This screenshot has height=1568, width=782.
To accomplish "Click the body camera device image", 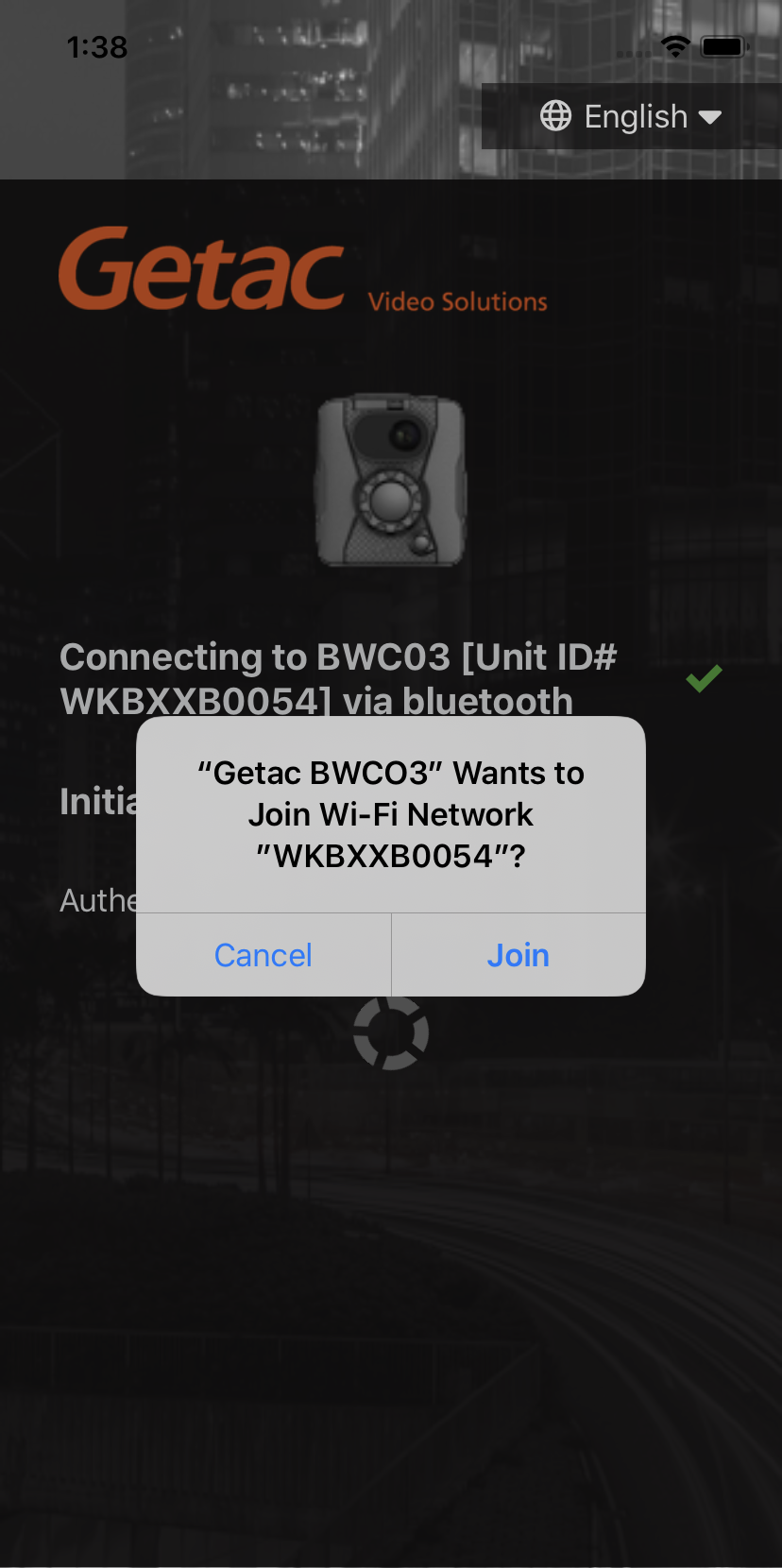I will (390, 481).
